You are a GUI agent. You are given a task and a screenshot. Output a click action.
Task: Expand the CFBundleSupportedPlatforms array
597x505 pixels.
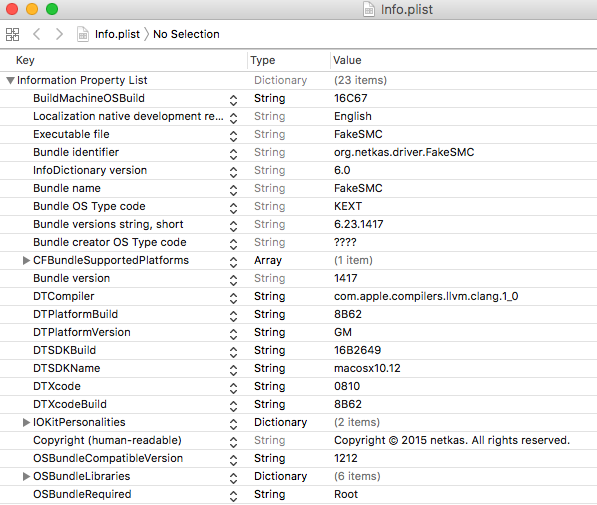coord(26,260)
